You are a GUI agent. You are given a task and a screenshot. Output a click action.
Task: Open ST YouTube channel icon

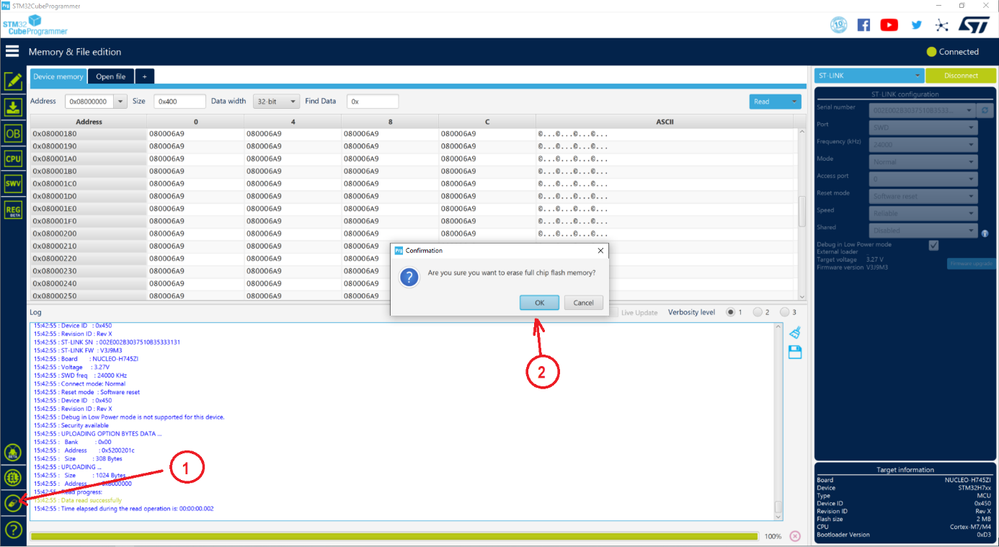coord(889,25)
